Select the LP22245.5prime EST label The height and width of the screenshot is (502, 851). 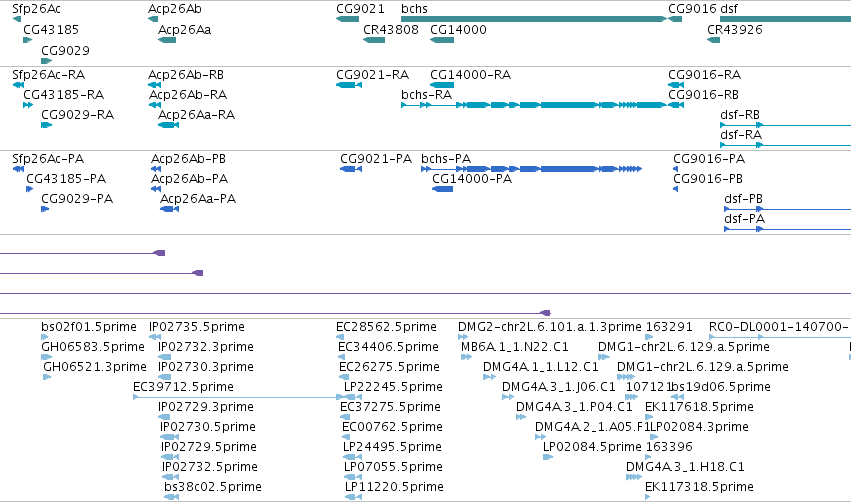point(393,387)
